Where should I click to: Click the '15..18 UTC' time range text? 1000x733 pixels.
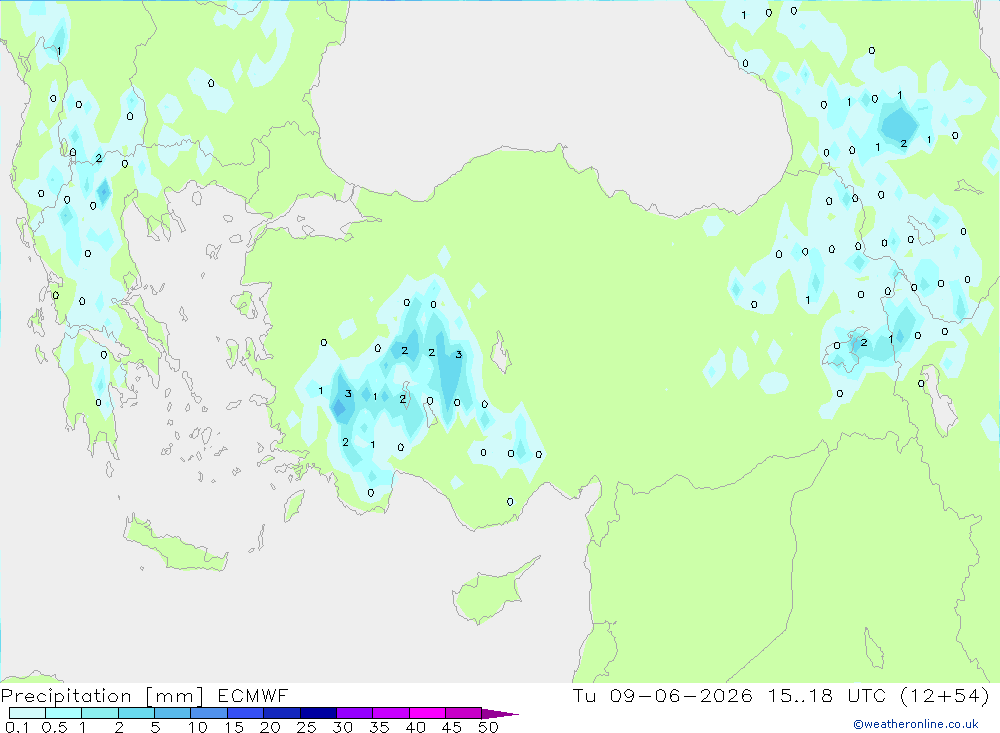pyautogui.click(x=827, y=695)
